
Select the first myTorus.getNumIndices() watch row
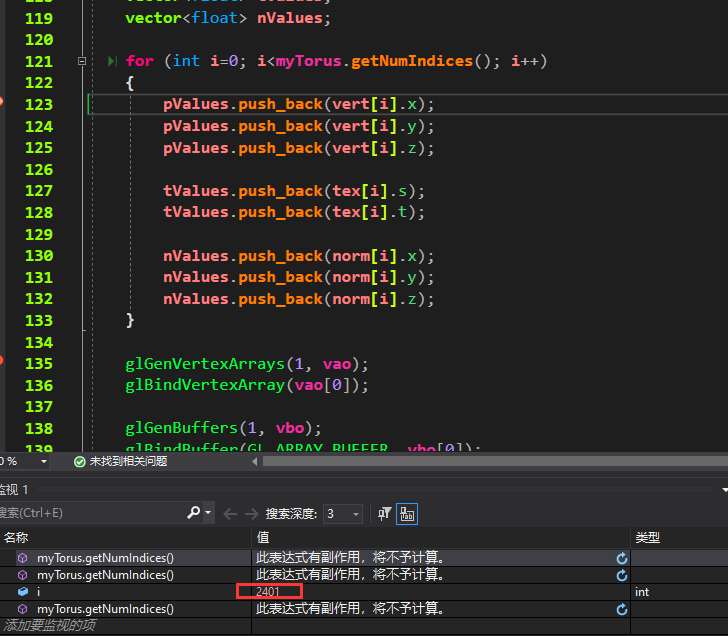pyautogui.click(x=364, y=558)
